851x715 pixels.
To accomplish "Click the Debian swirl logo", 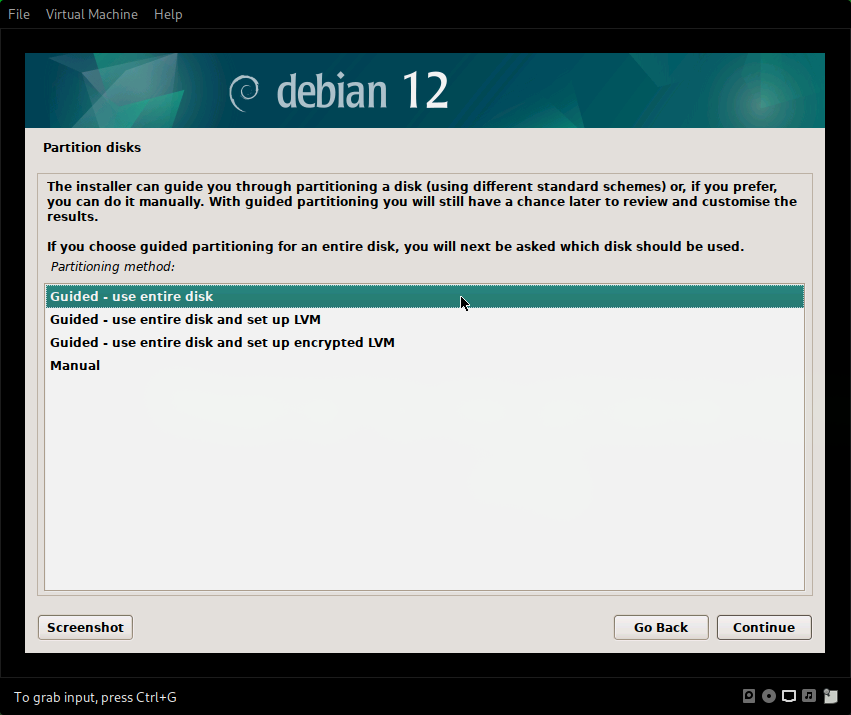I will coord(244,92).
